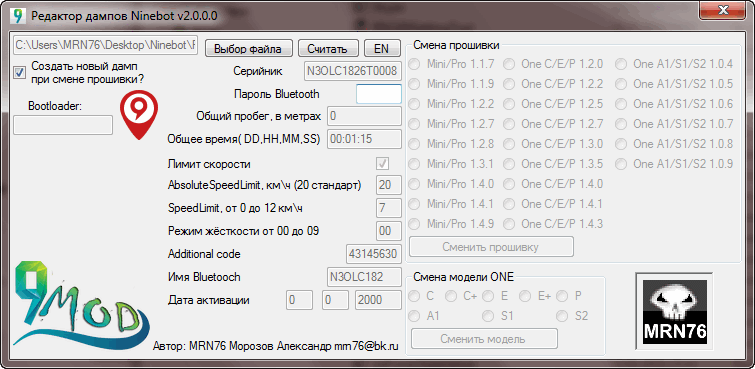Select One A1/S1/S2 1.0.5 firmware
This screenshot has height=369, width=755.
pyautogui.click(x=621, y=84)
